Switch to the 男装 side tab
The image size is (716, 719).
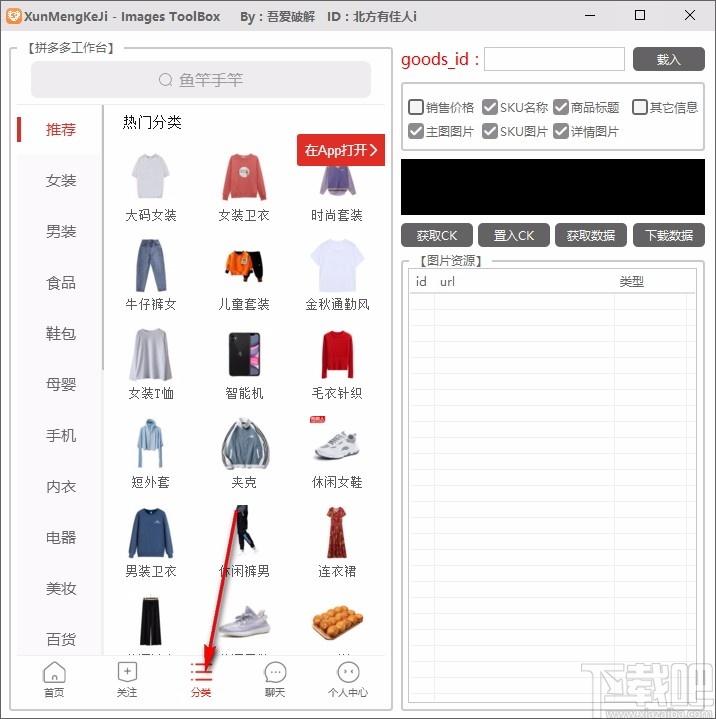(x=61, y=231)
